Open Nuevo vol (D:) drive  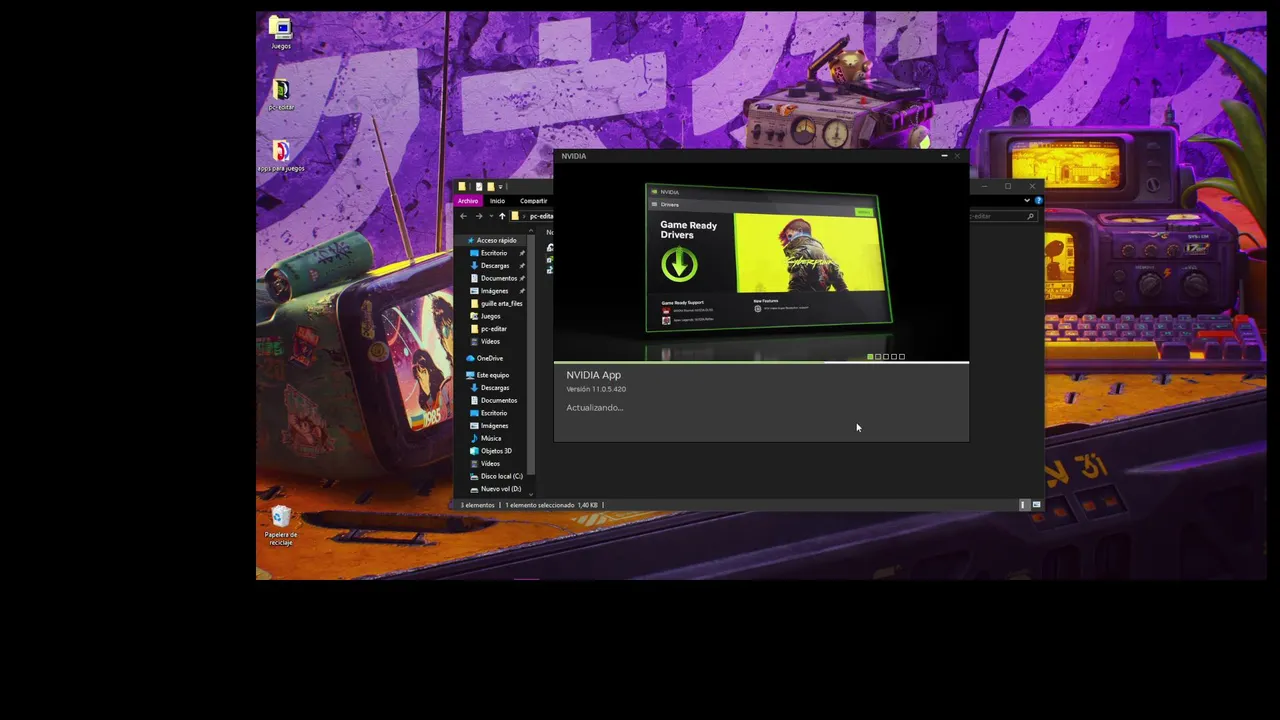[501, 489]
